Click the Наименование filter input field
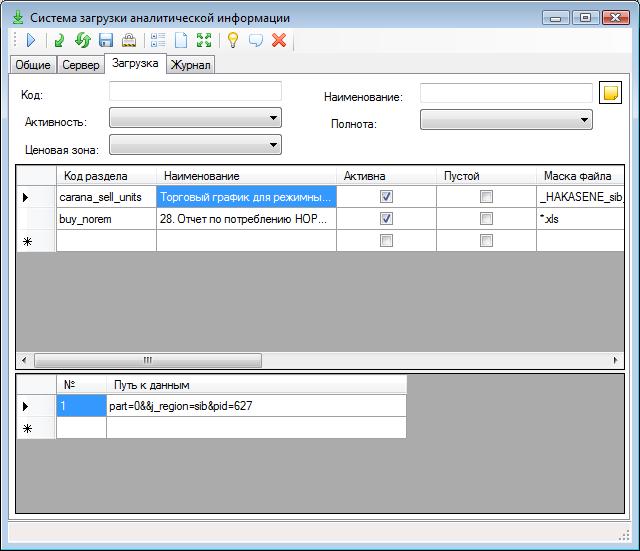The width and height of the screenshot is (640, 551). pos(506,93)
